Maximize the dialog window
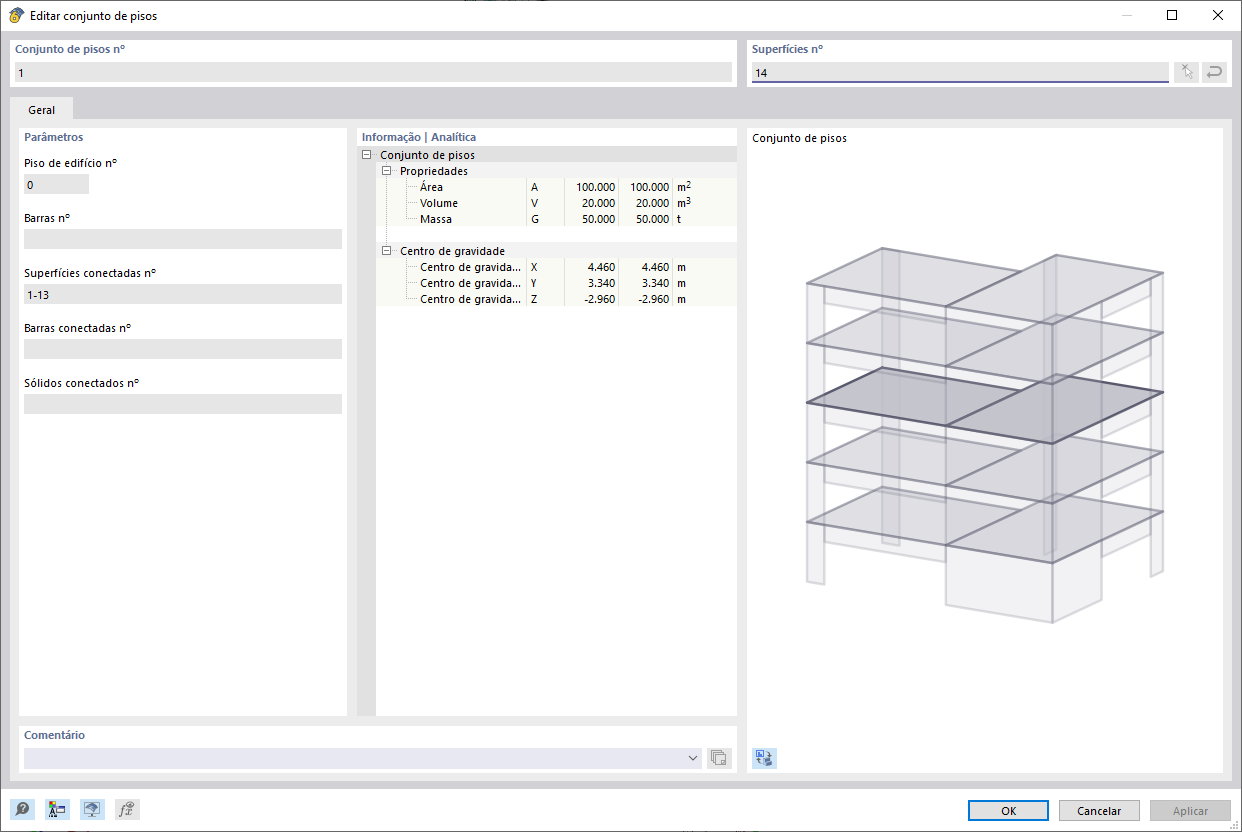 click(1172, 15)
